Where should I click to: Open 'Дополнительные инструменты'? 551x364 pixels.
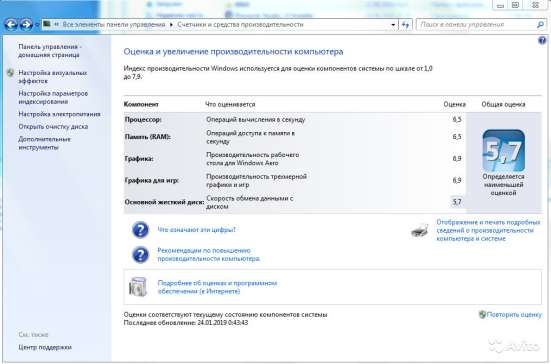coord(44,143)
